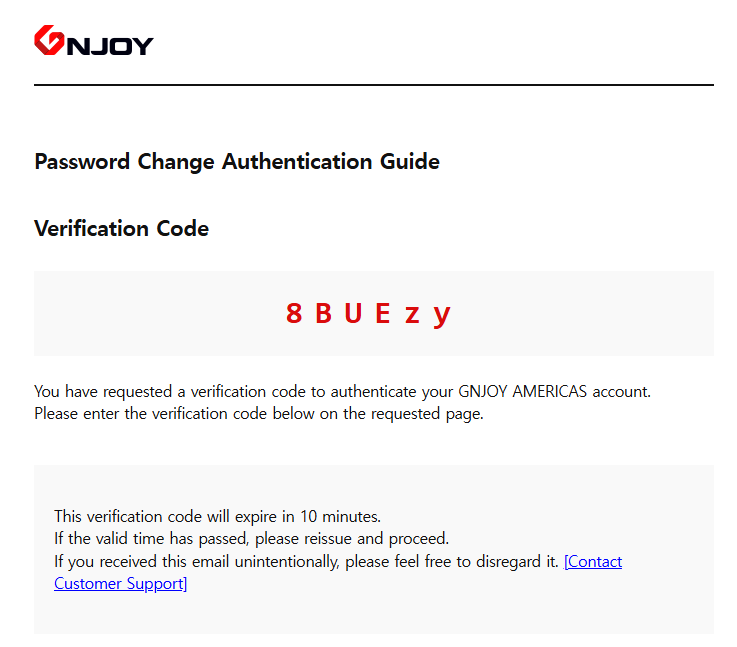This screenshot has width=737, height=647.
Task: Click the NJOY black logo wordmark
Action: 110,46
